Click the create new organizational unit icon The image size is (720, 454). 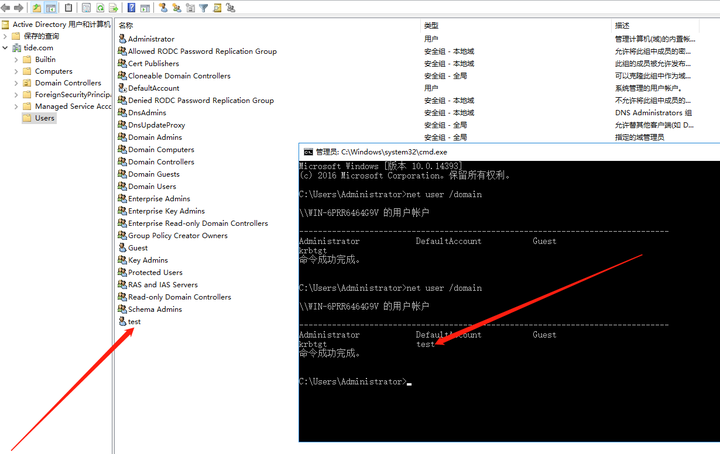(190, 8)
